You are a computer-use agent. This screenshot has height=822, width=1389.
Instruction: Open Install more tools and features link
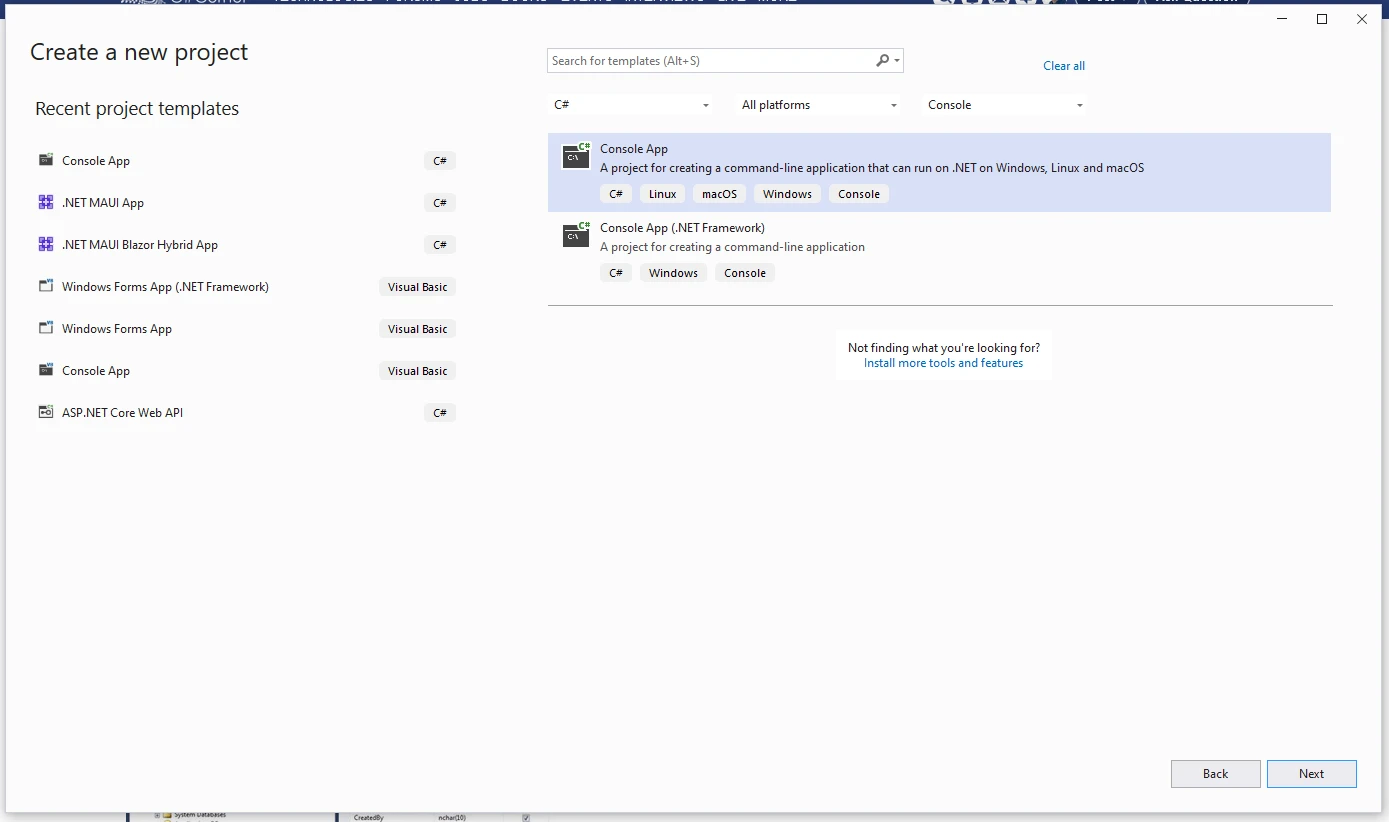[943, 363]
